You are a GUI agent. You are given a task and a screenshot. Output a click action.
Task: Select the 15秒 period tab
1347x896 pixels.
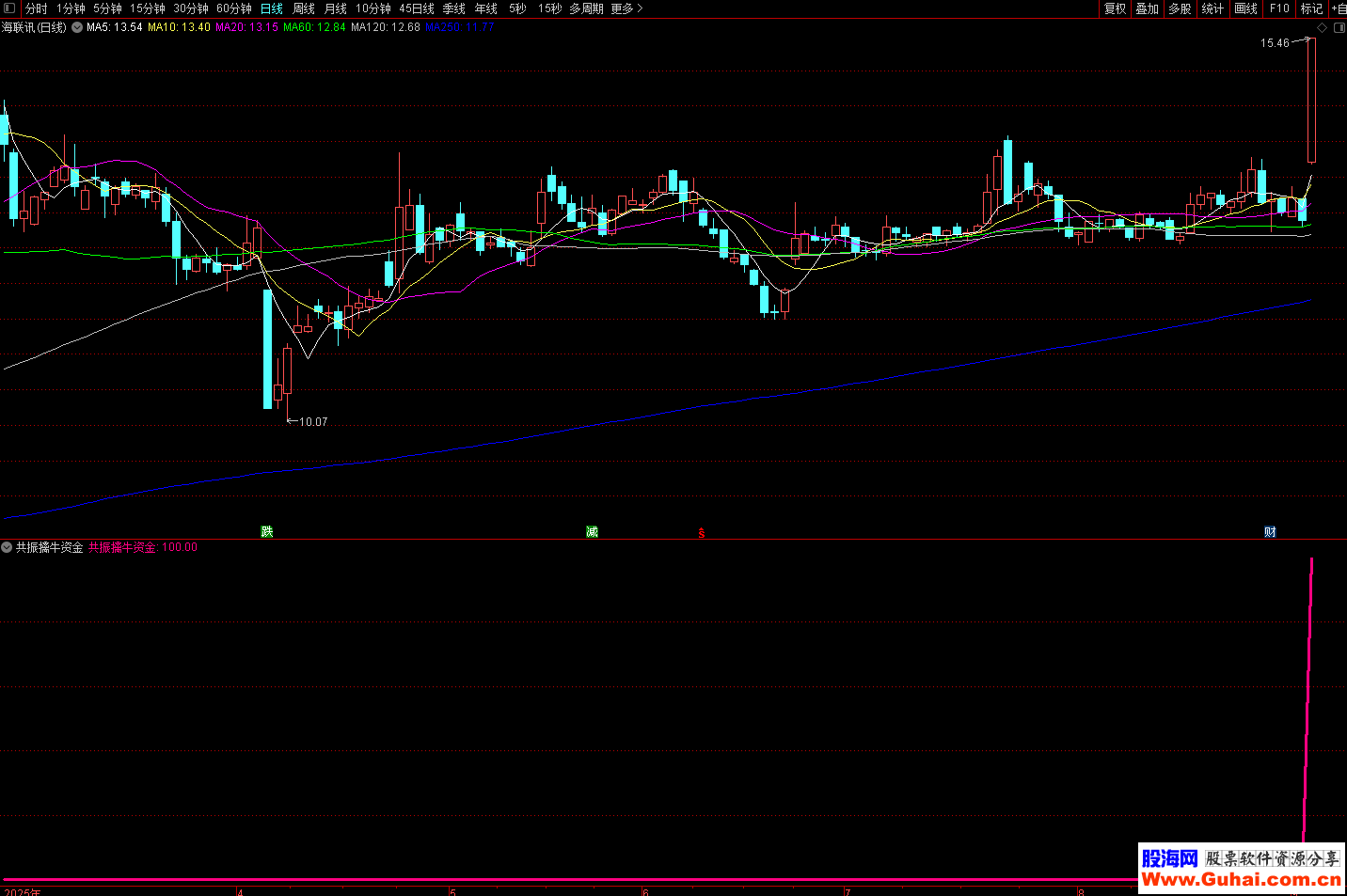coord(550,8)
